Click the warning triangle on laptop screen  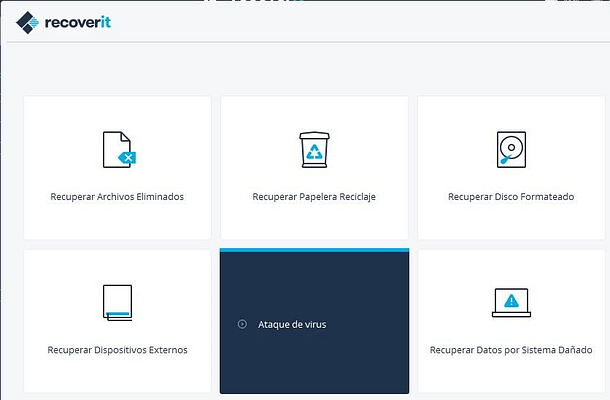click(511, 299)
